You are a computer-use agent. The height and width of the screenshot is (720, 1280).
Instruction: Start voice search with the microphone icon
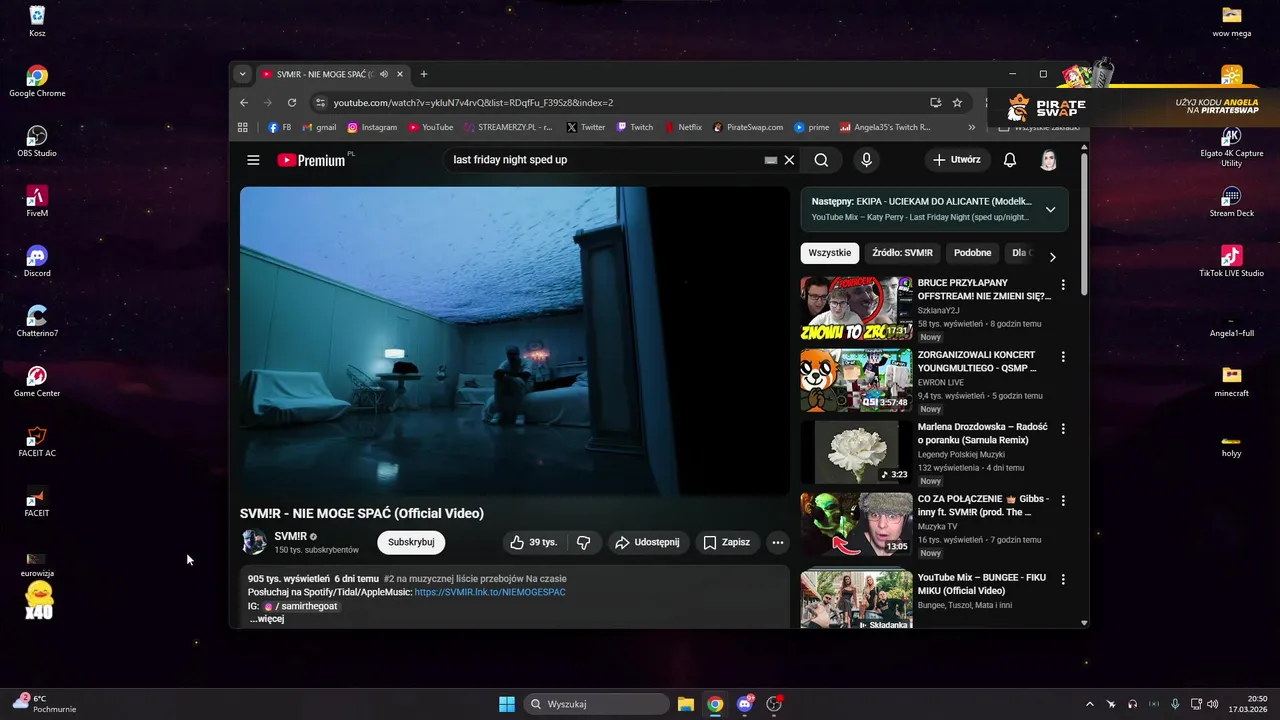tap(866, 160)
